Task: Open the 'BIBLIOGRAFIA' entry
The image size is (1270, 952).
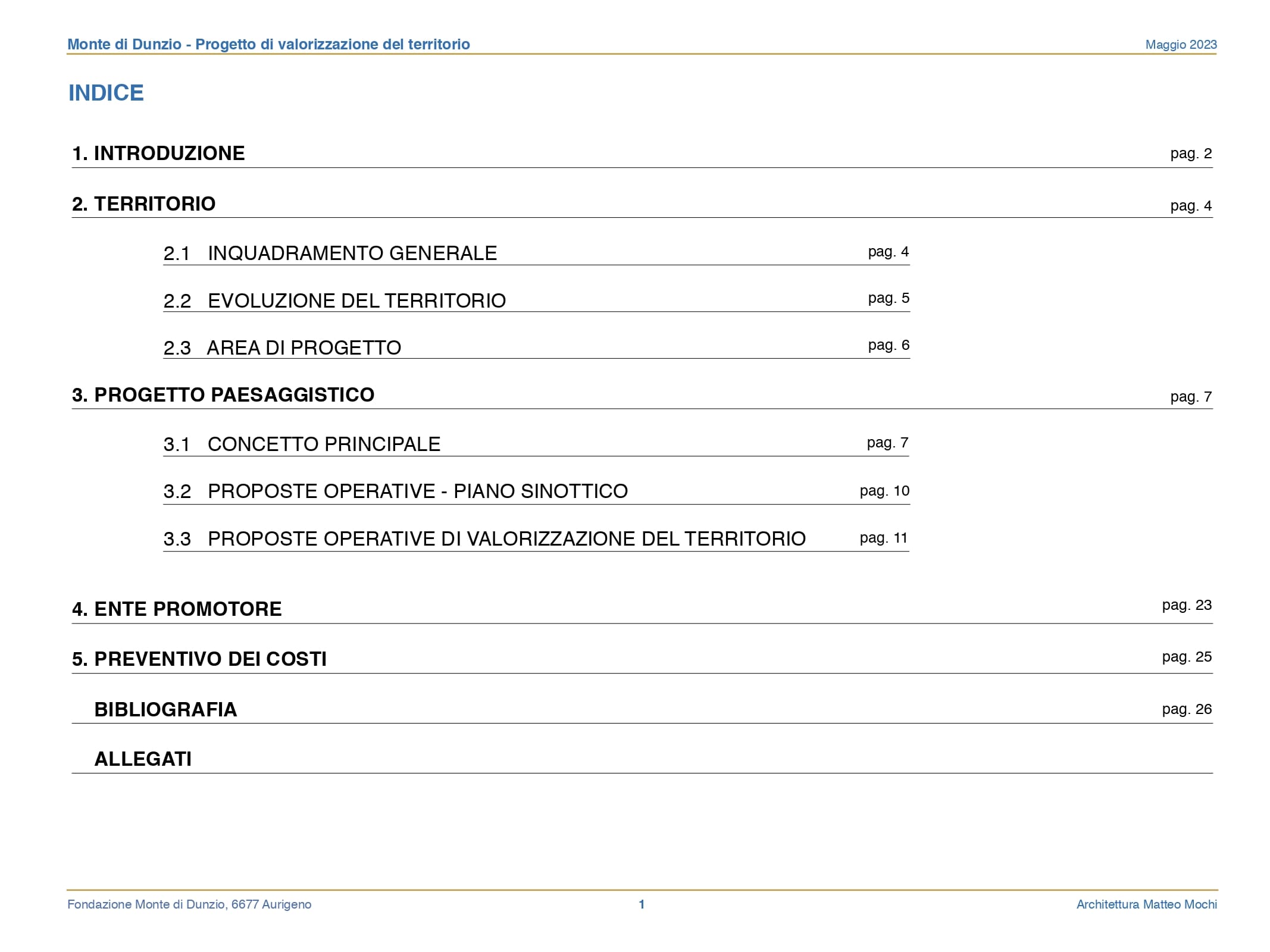Action: (165, 709)
